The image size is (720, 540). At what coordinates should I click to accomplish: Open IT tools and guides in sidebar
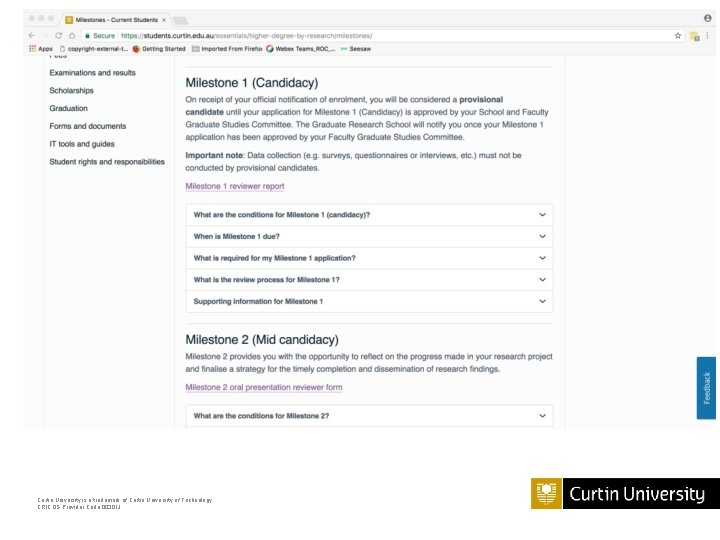pyautogui.click(x=82, y=144)
